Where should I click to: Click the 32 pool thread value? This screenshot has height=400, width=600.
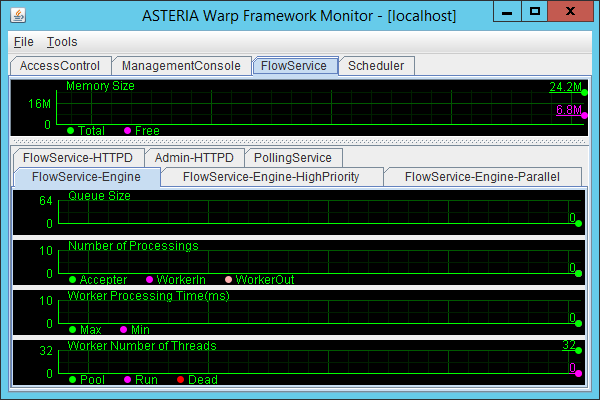(x=569, y=345)
